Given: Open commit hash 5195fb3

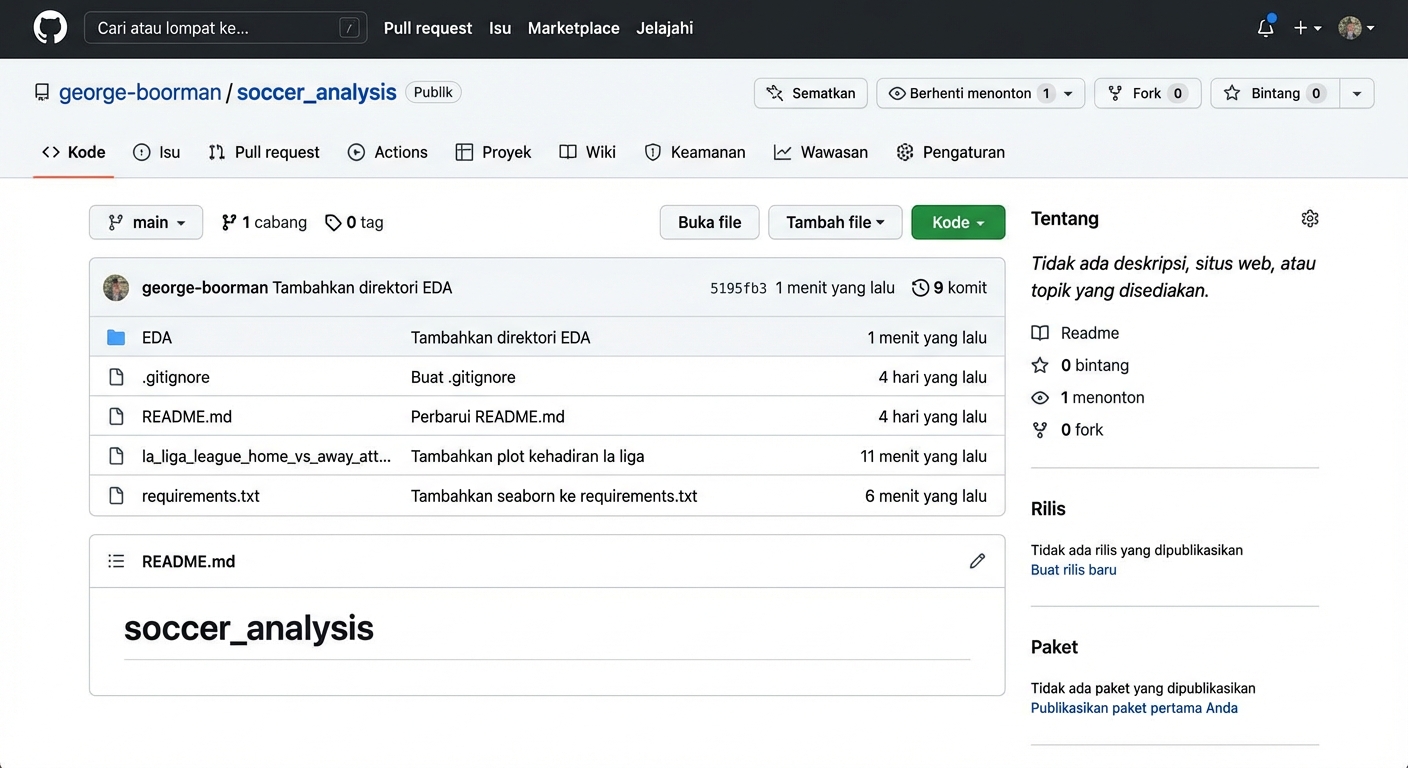Looking at the screenshot, I should [x=738, y=288].
